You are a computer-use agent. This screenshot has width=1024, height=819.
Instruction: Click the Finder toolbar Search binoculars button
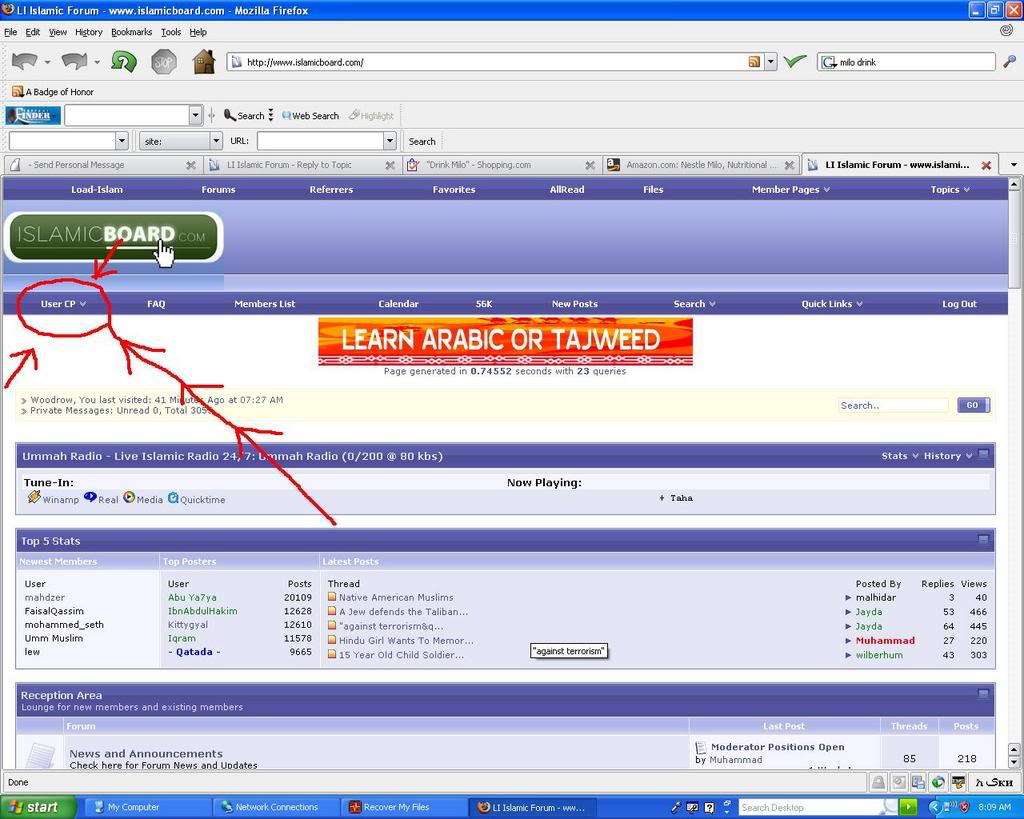(x=244, y=116)
